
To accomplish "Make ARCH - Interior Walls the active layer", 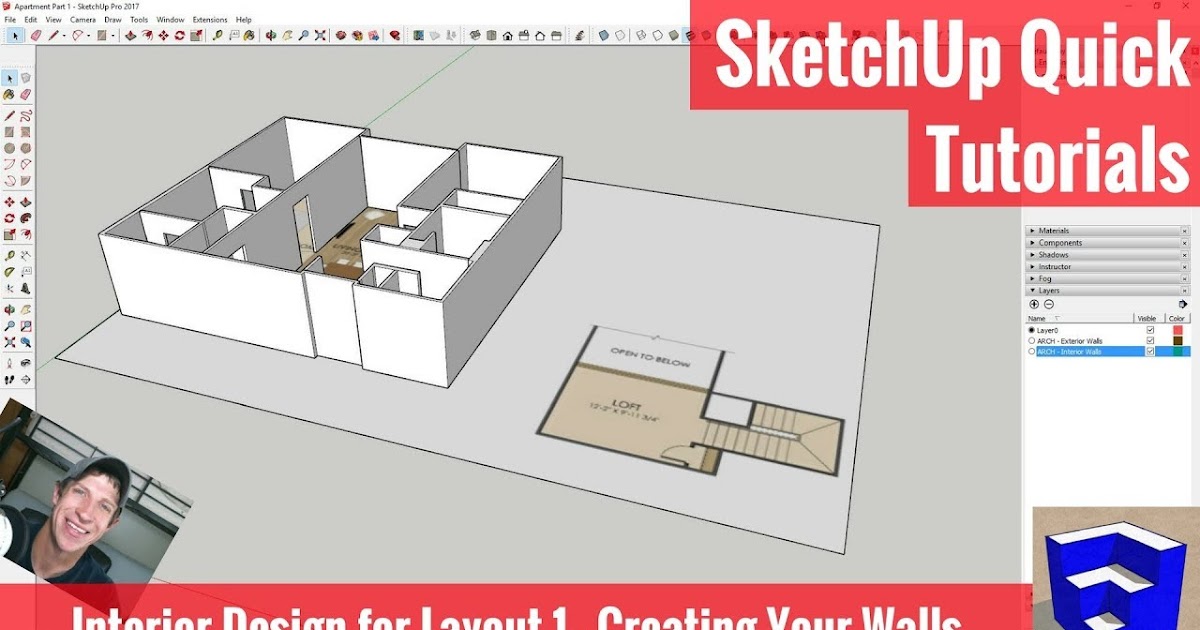I will pyautogui.click(x=1032, y=352).
